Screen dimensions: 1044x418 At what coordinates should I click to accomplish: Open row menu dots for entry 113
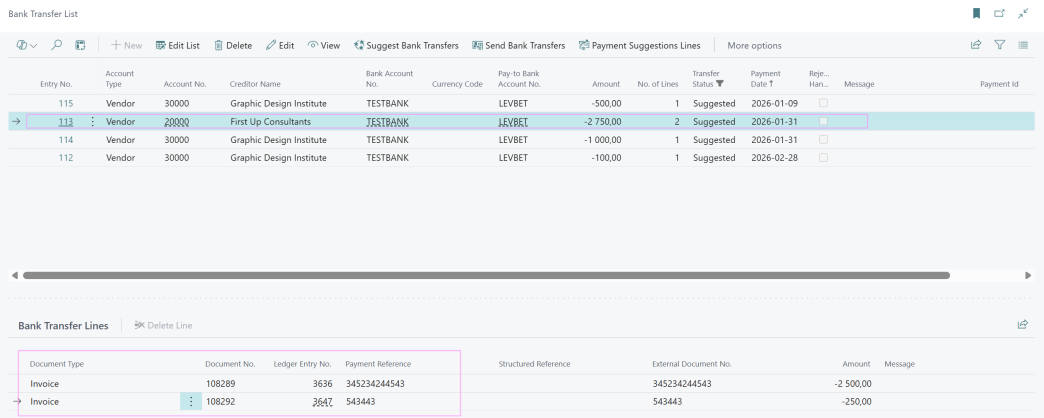coord(93,122)
